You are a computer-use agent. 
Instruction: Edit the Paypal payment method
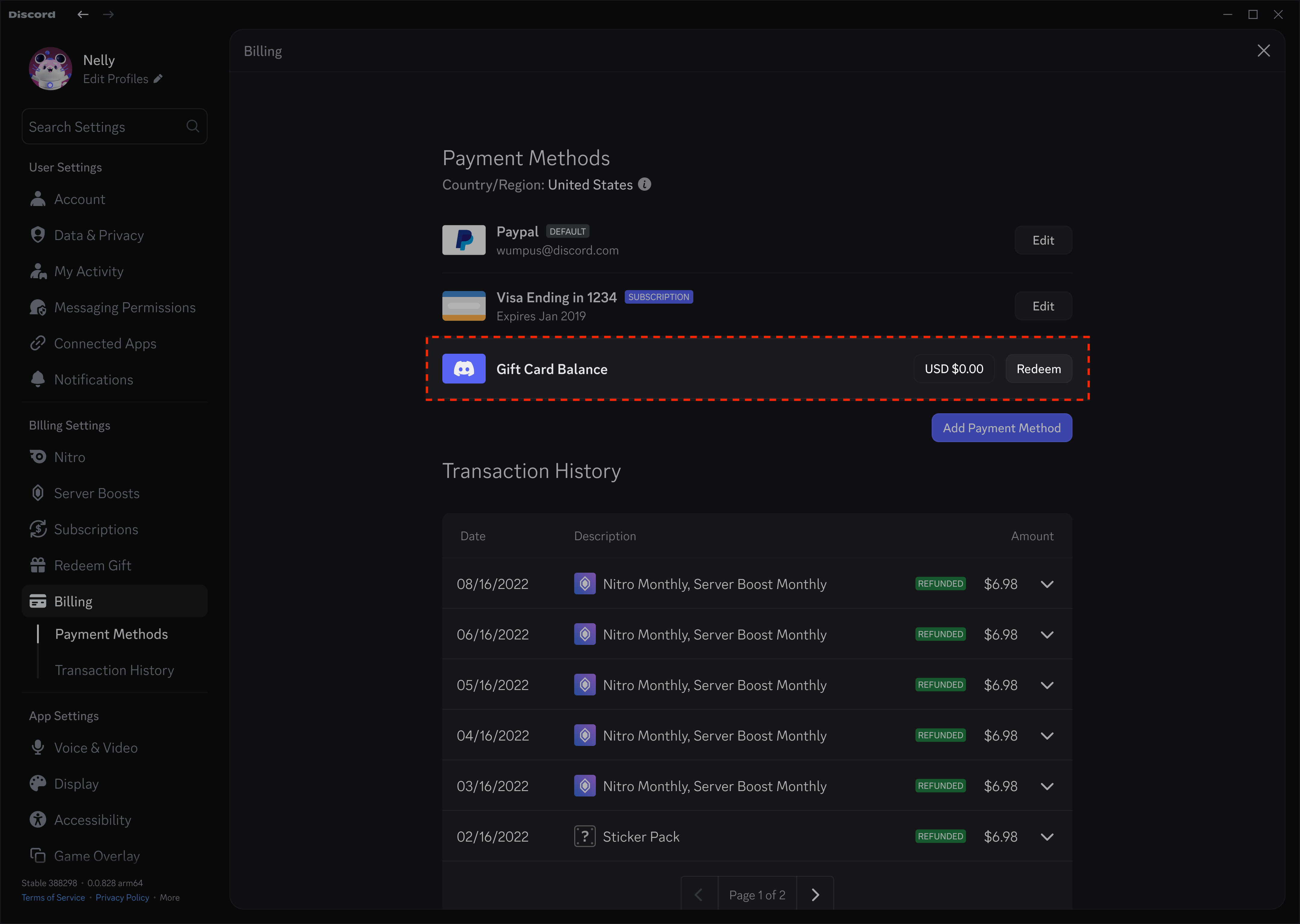pyautogui.click(x=1043, y=240)
